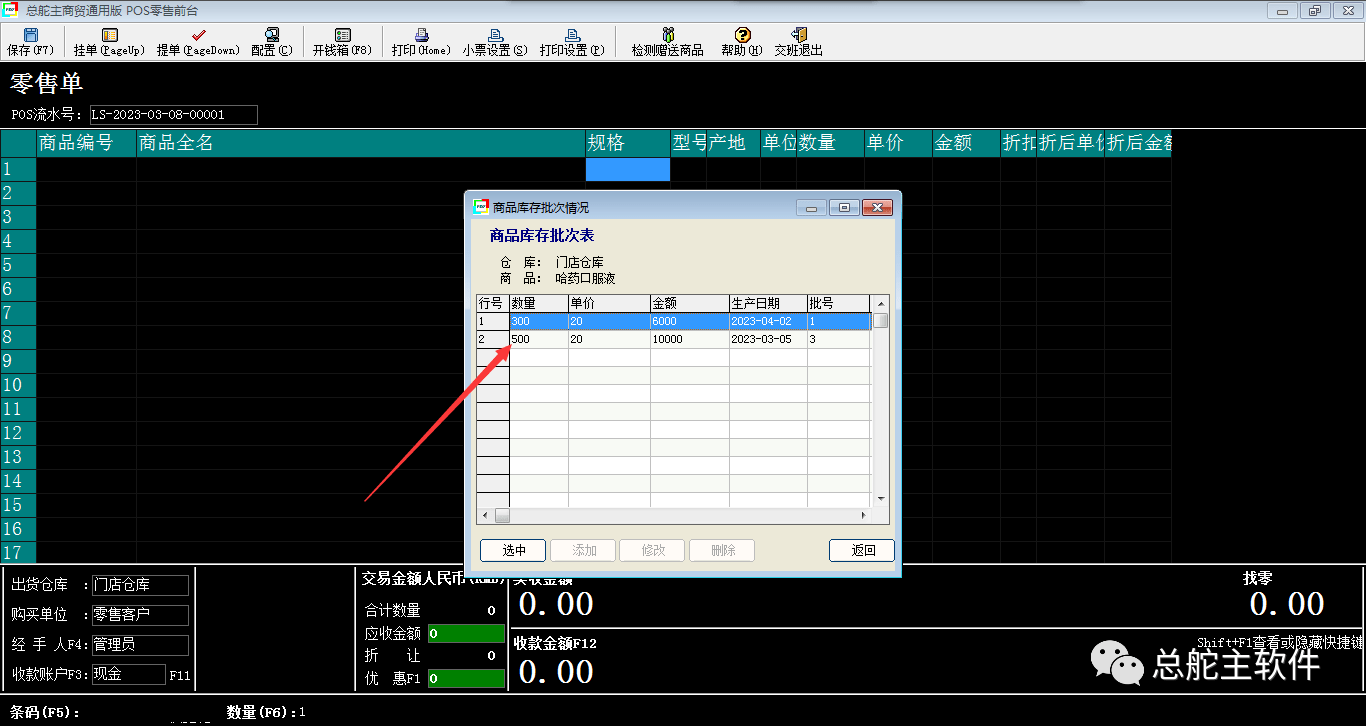Select batch row with quantity 500
The image size is (1366, 726).
click(x=673, y=340)
